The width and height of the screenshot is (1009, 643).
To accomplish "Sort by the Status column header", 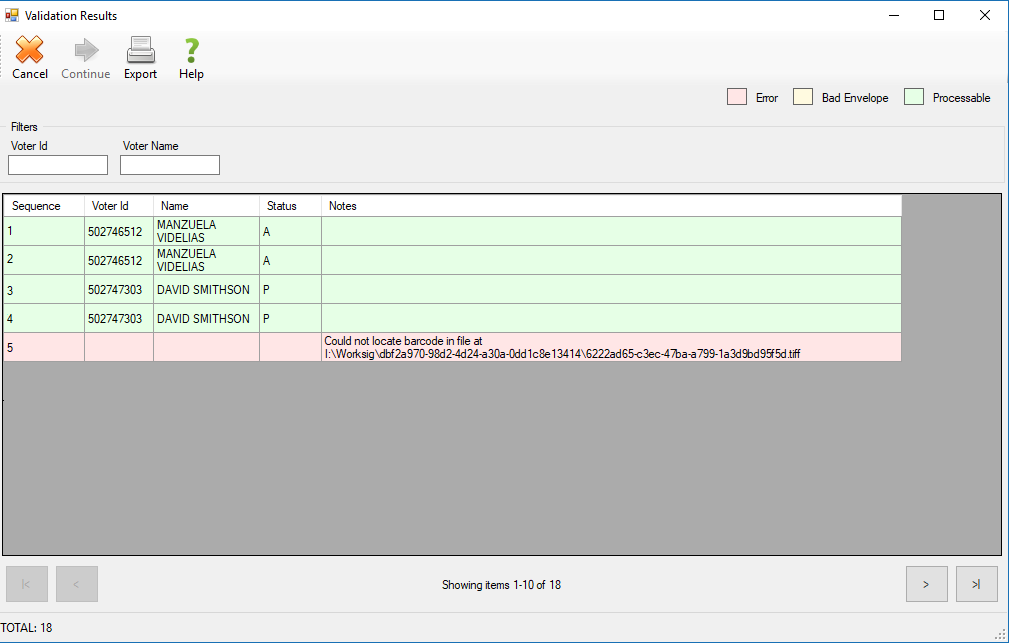I will [x=290, y=206].
